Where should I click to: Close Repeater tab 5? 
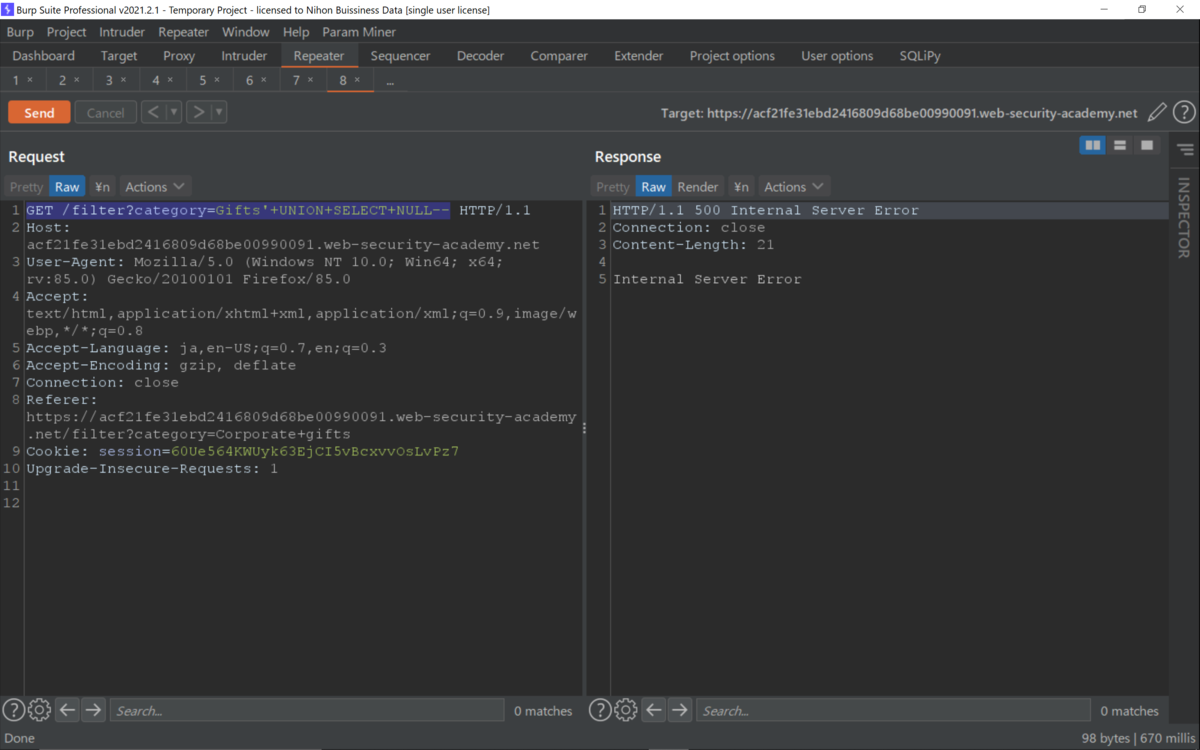217,80
